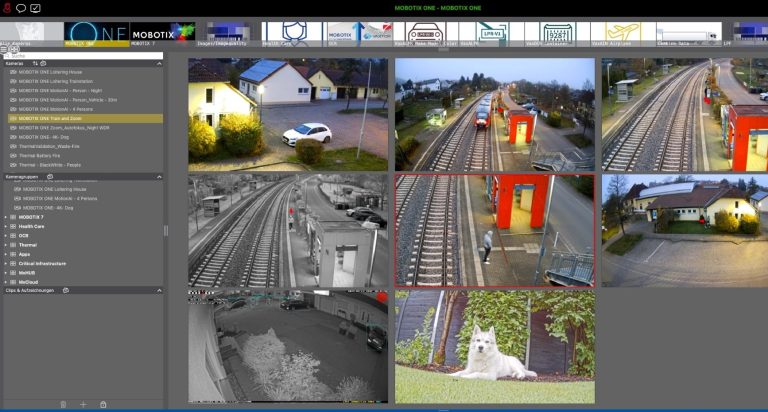Click group grid icon beside Critical Infrastructure
The width and height of the screenshot is (768, 412).
(x=13, y=264)
